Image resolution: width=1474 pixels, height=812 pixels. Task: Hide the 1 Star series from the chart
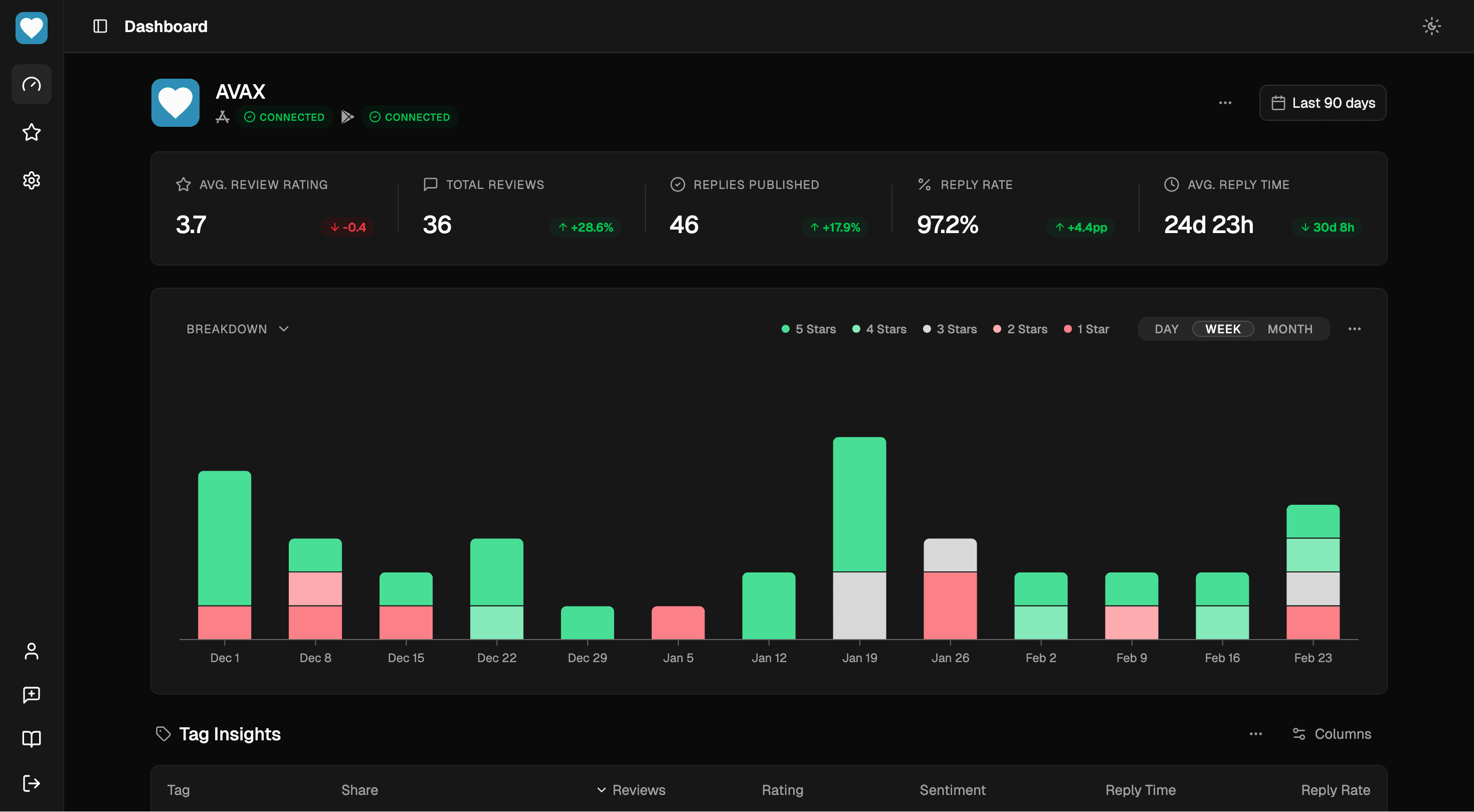tap(1085, 328)
